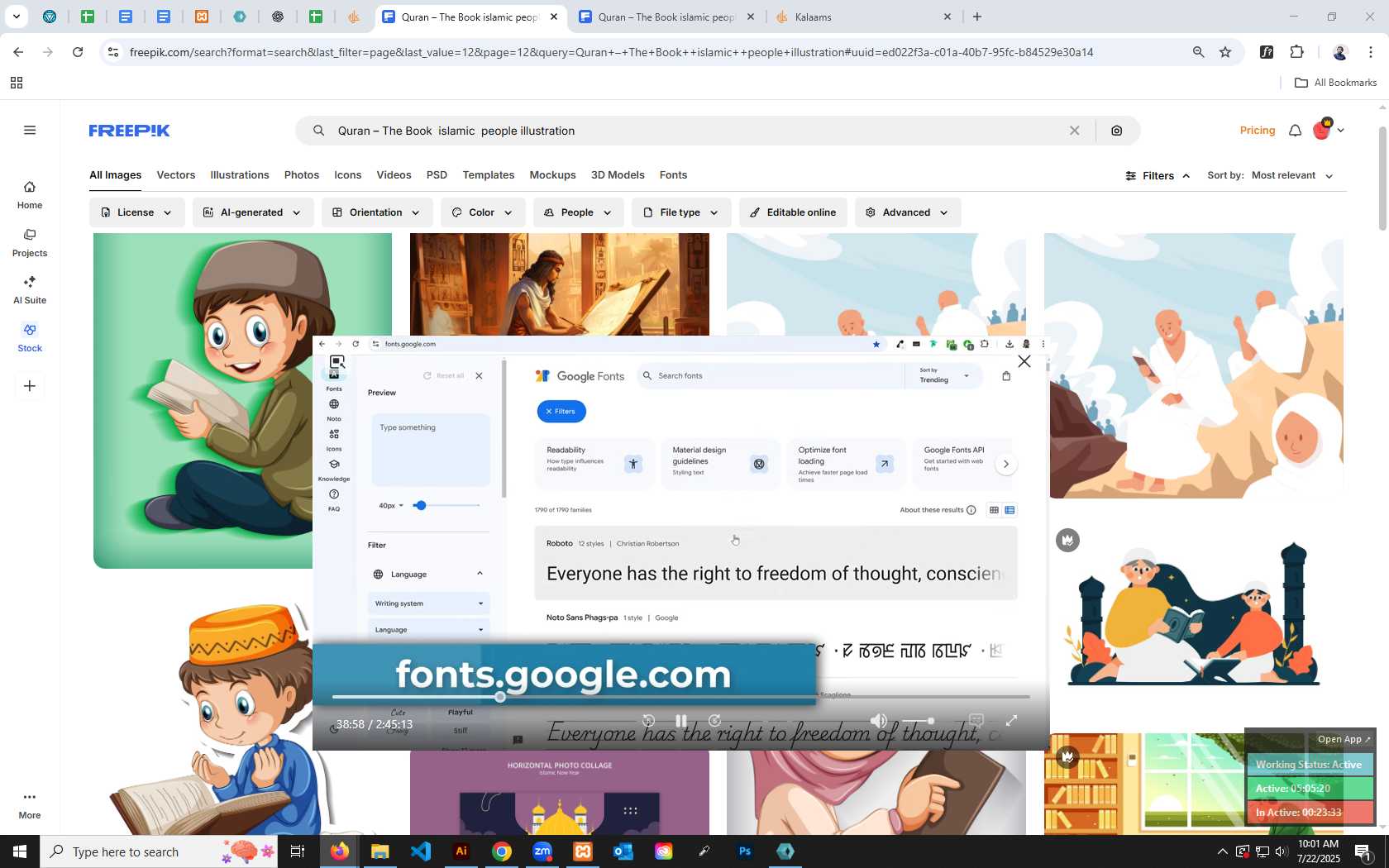Expand the File type filter dropdown
The image size is (1389, 868).
tap(681, 212)
